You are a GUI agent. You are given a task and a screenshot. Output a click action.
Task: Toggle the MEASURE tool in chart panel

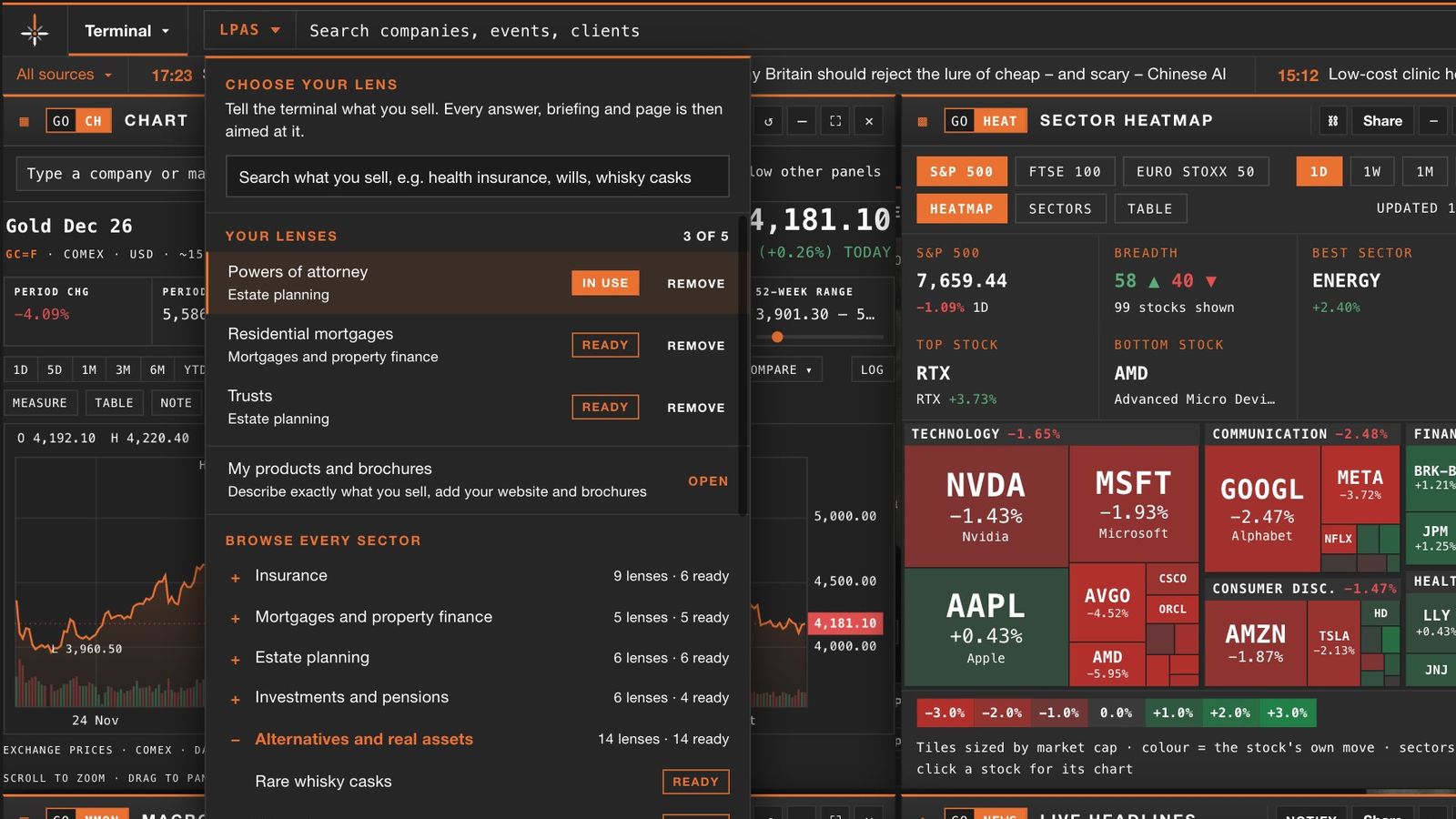[x=40, y=402]
